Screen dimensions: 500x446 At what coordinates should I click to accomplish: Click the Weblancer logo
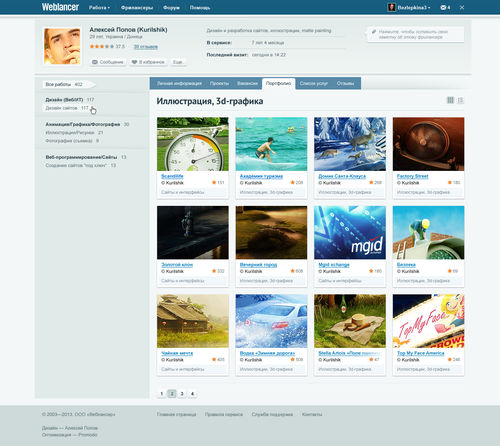pos(60,7)
